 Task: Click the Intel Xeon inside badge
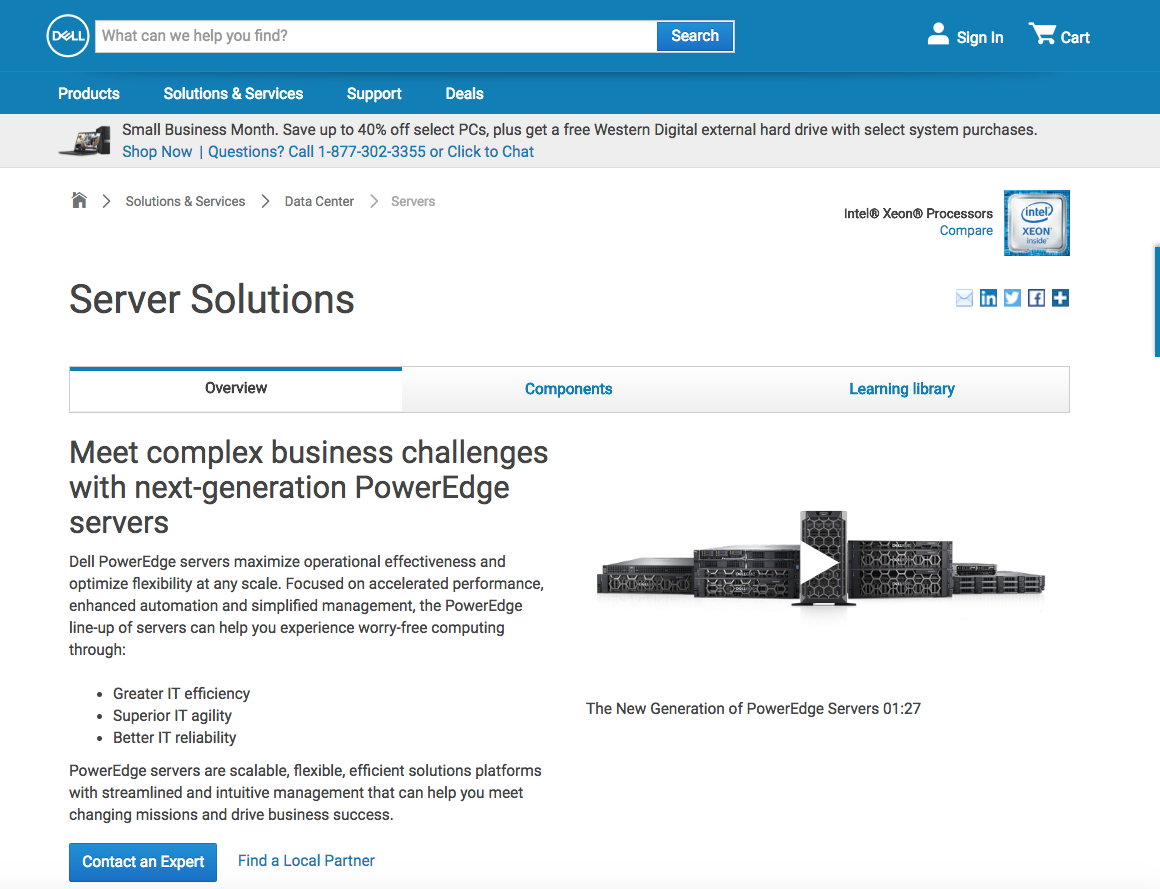pos(1036,223)
